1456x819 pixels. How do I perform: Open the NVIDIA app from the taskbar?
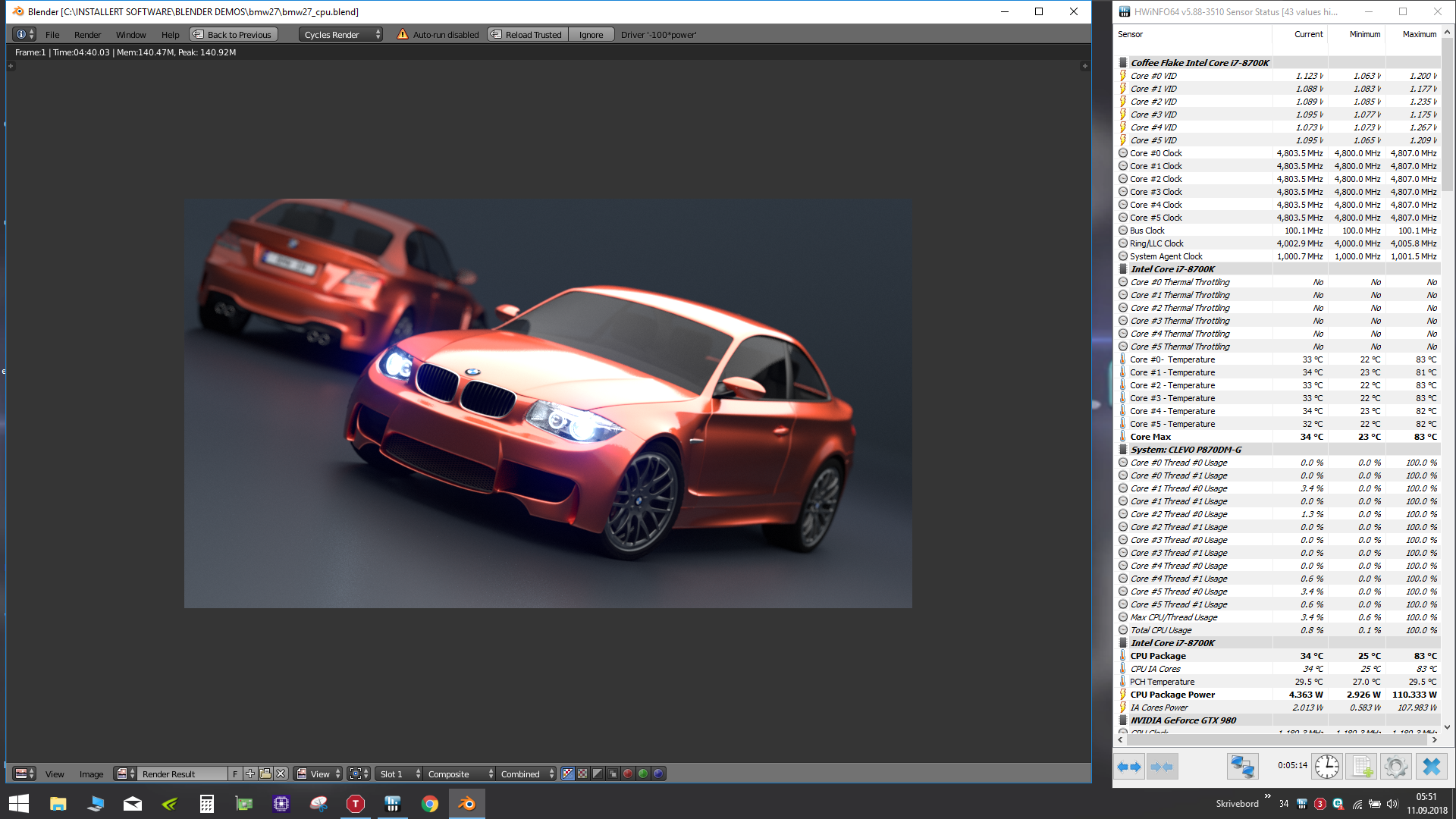click(170, 804)
